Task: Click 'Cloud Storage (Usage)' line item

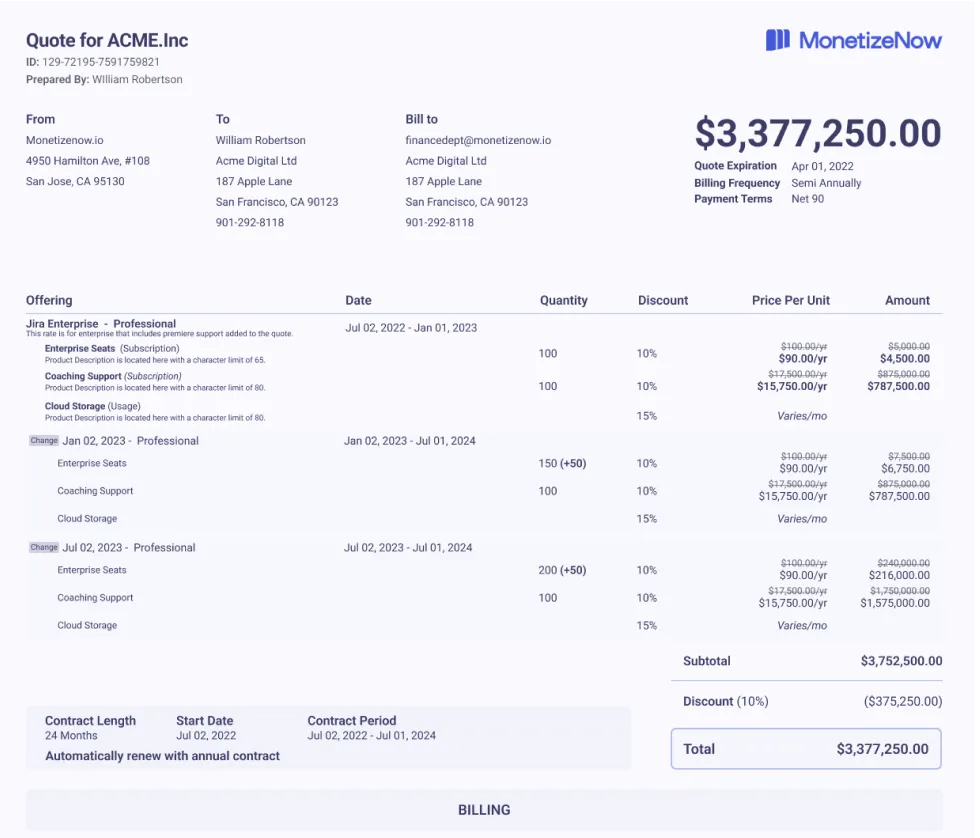Action: tap(92, 406)
